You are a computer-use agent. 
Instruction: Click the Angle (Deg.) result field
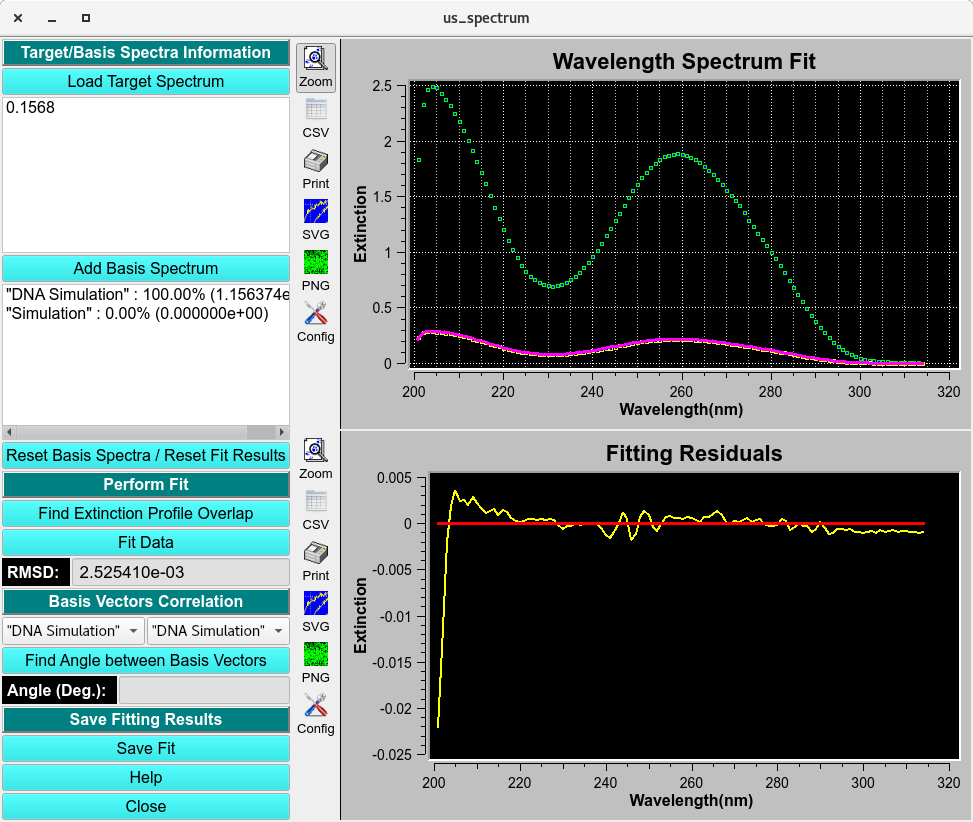coord(203,690)
